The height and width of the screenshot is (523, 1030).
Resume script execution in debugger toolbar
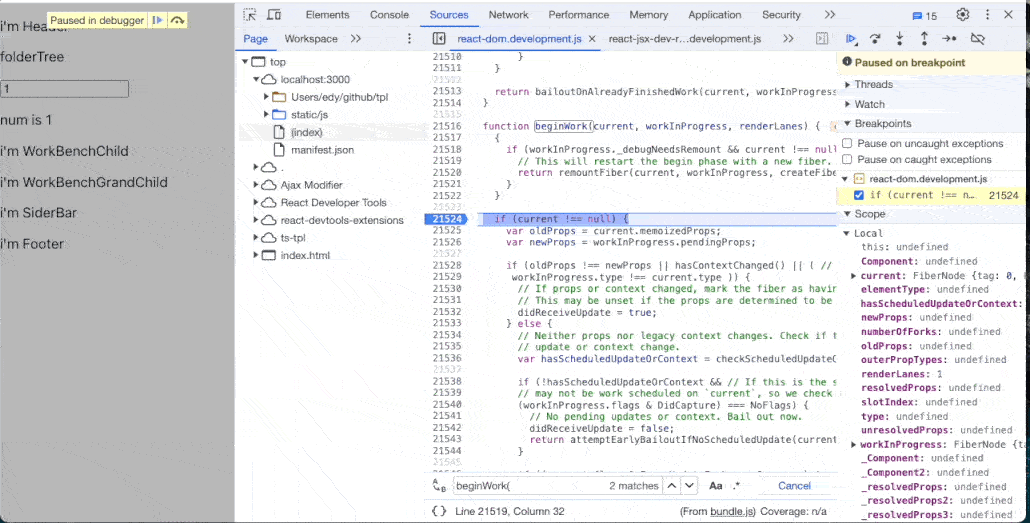(851, 39)
